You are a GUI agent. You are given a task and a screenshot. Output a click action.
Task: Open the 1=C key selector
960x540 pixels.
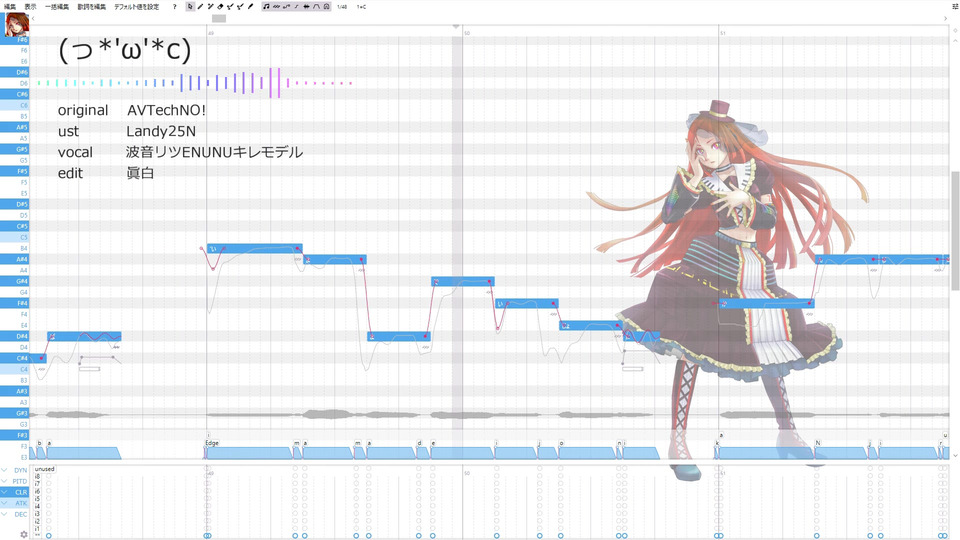click(x=361, y=7)
